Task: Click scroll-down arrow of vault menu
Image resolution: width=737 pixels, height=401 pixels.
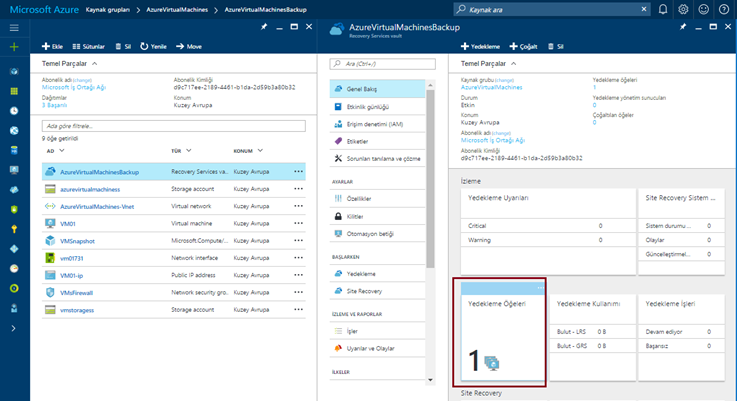Action: (x=430, y=380)
